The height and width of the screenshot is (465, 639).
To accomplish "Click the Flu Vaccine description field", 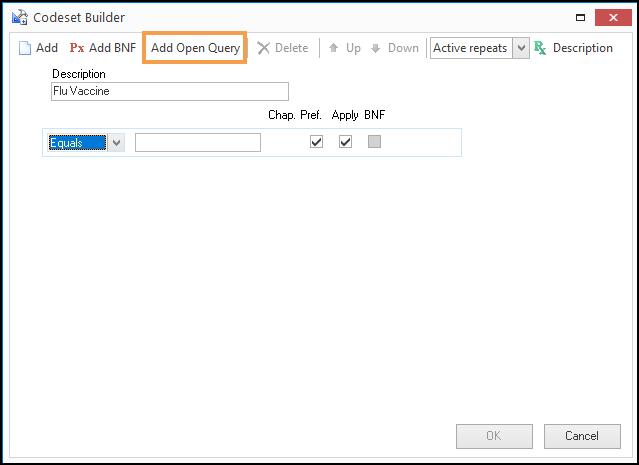I will click(169, 91).
